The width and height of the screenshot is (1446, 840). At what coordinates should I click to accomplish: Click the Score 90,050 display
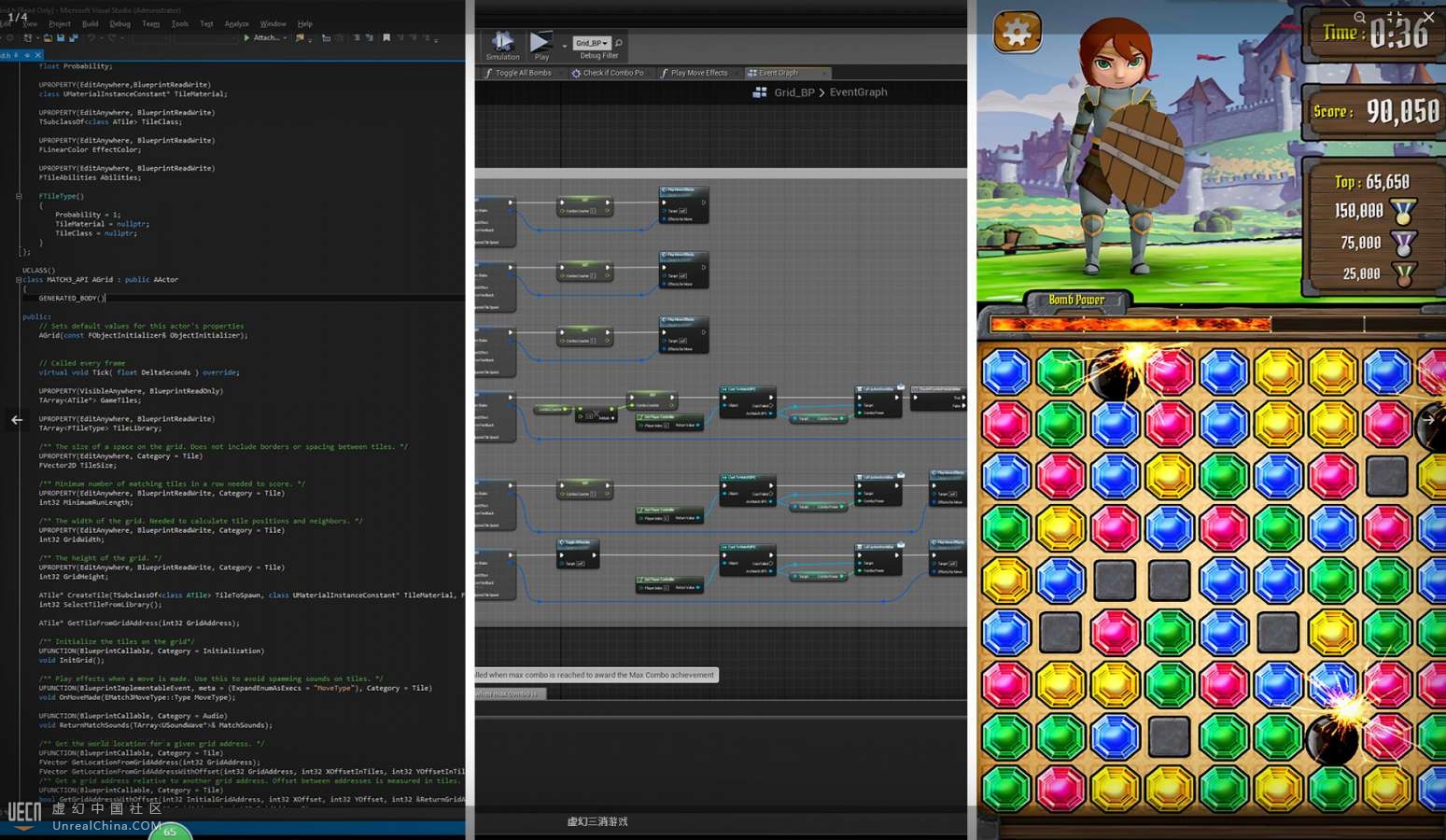(x=1376, y=112)
